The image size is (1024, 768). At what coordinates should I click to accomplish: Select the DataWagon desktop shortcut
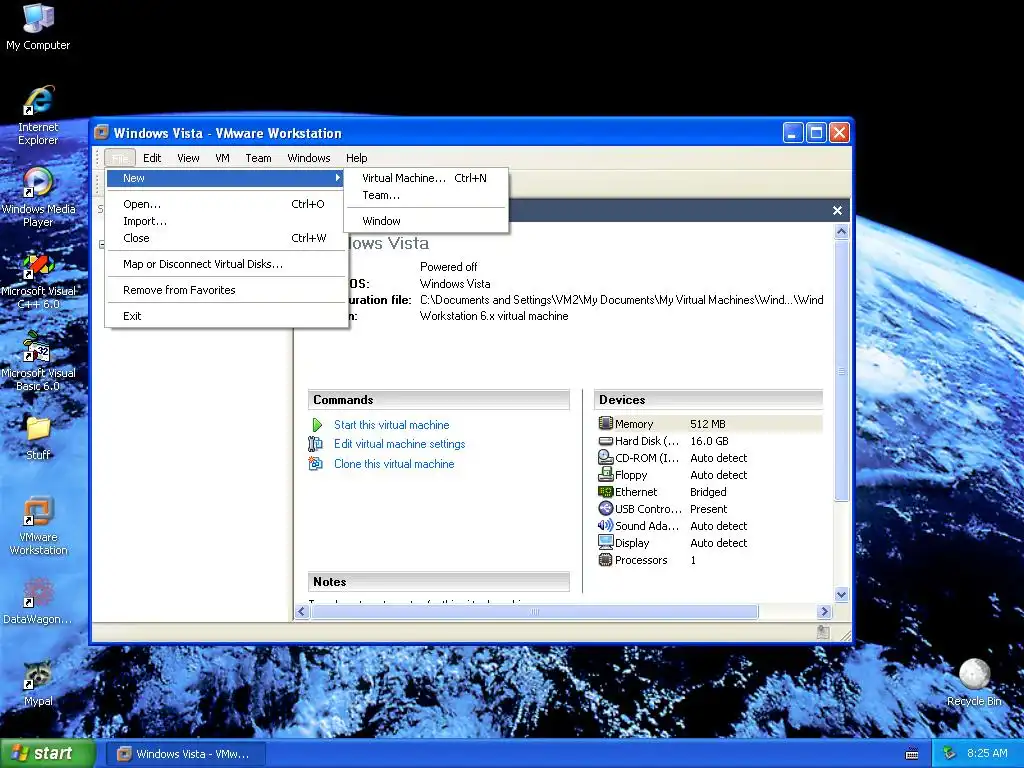click(x=38, y=601)
